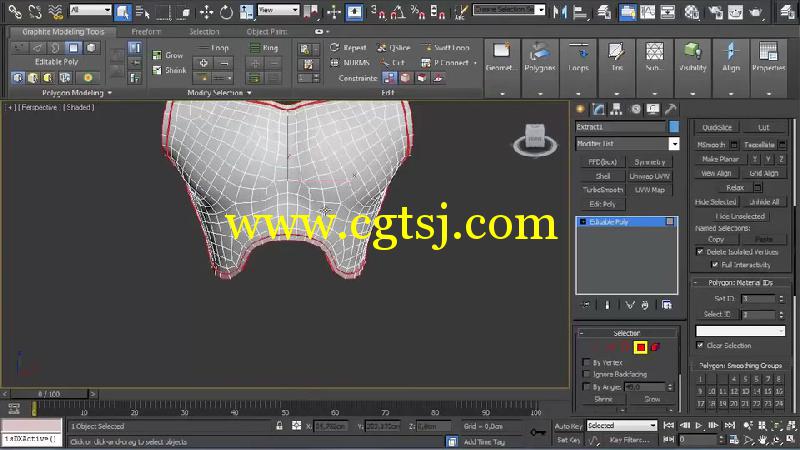
Task: Click the Pin Stack icon
Action: pyautogui.click(x=586, y=305)
